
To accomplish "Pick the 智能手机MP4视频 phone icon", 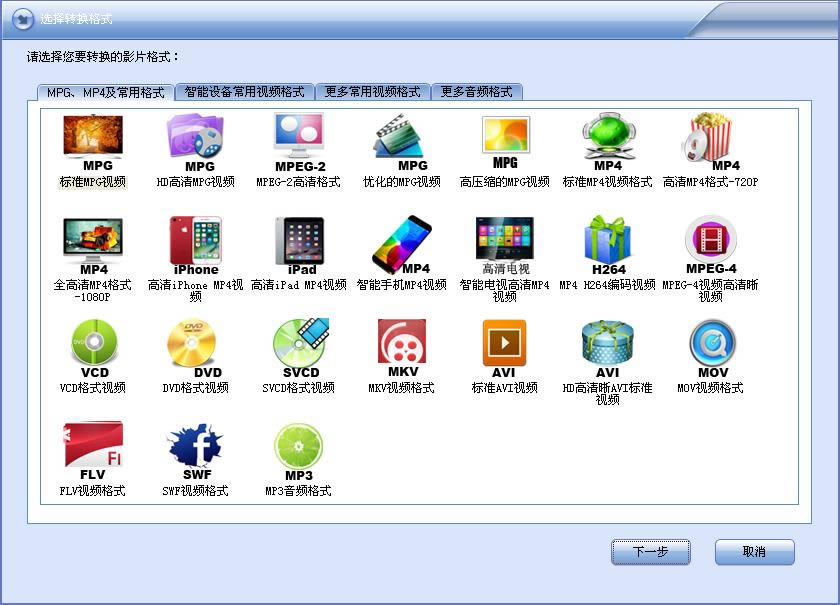I will click(x=401, y=246).
